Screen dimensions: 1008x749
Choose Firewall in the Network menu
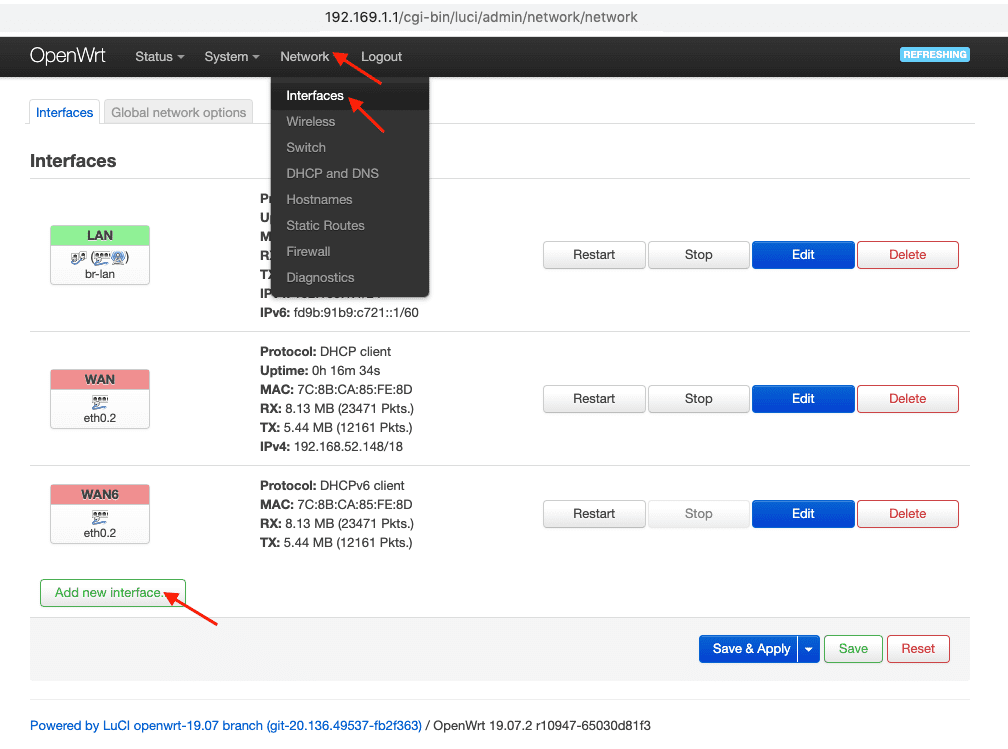click(x=308, y=252)
